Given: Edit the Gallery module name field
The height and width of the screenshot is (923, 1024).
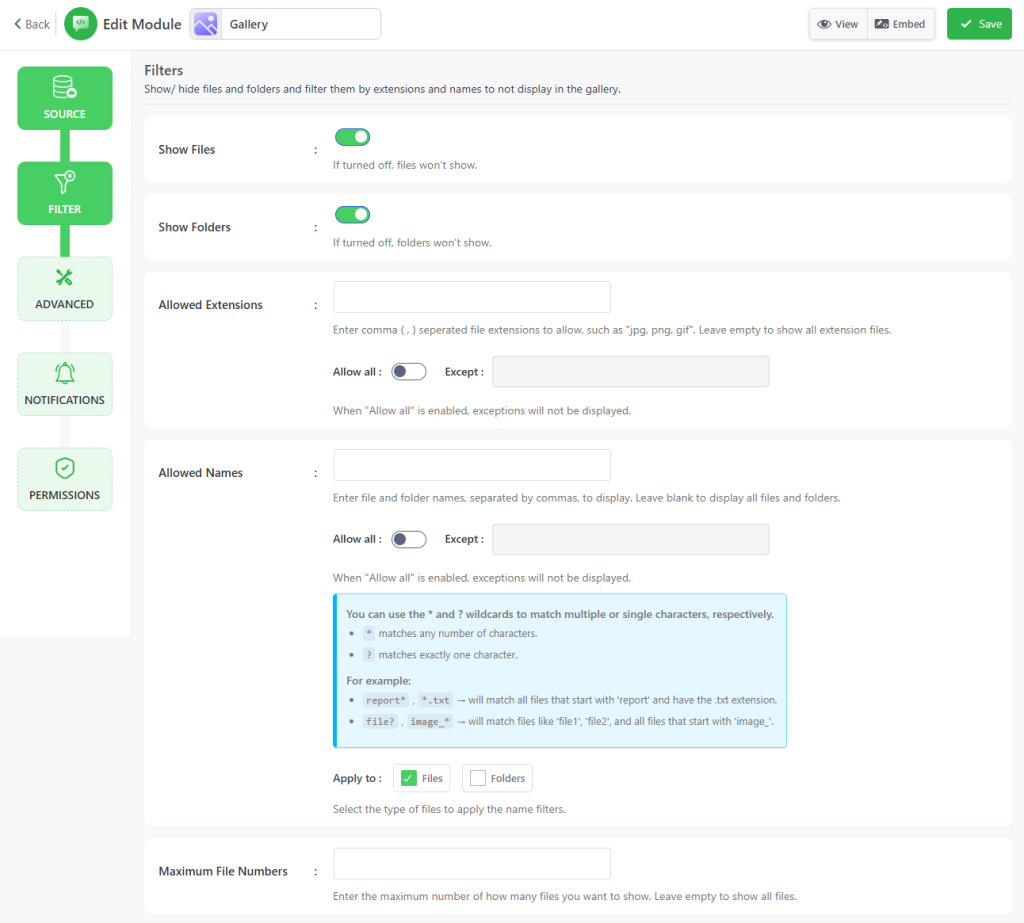Looking at the screenshot, I should coord(300,24).
